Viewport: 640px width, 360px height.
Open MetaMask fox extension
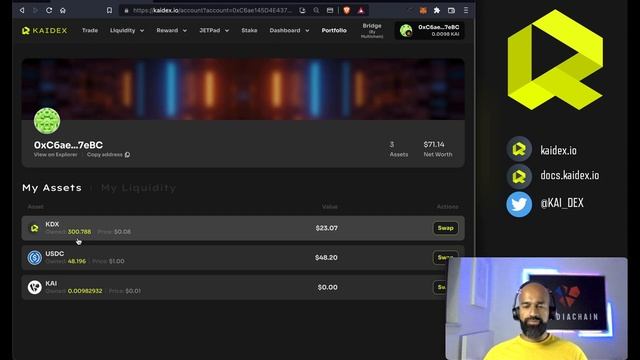click(423, 10)
